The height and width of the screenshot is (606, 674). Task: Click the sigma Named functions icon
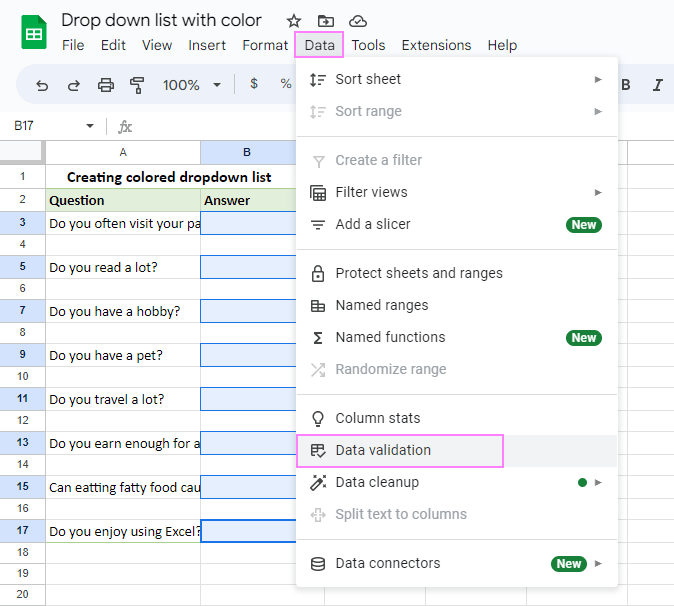(x=318, y=338)
